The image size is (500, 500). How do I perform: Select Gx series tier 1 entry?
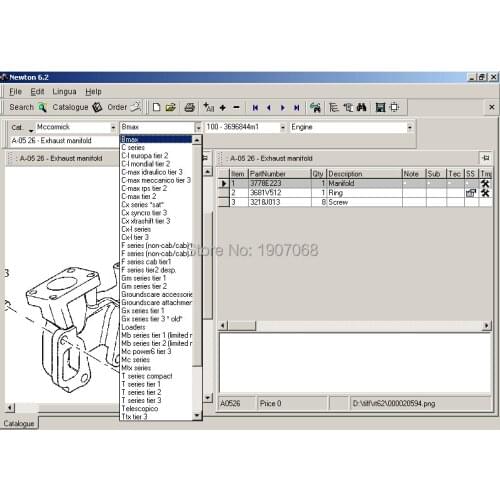(156, 311)
